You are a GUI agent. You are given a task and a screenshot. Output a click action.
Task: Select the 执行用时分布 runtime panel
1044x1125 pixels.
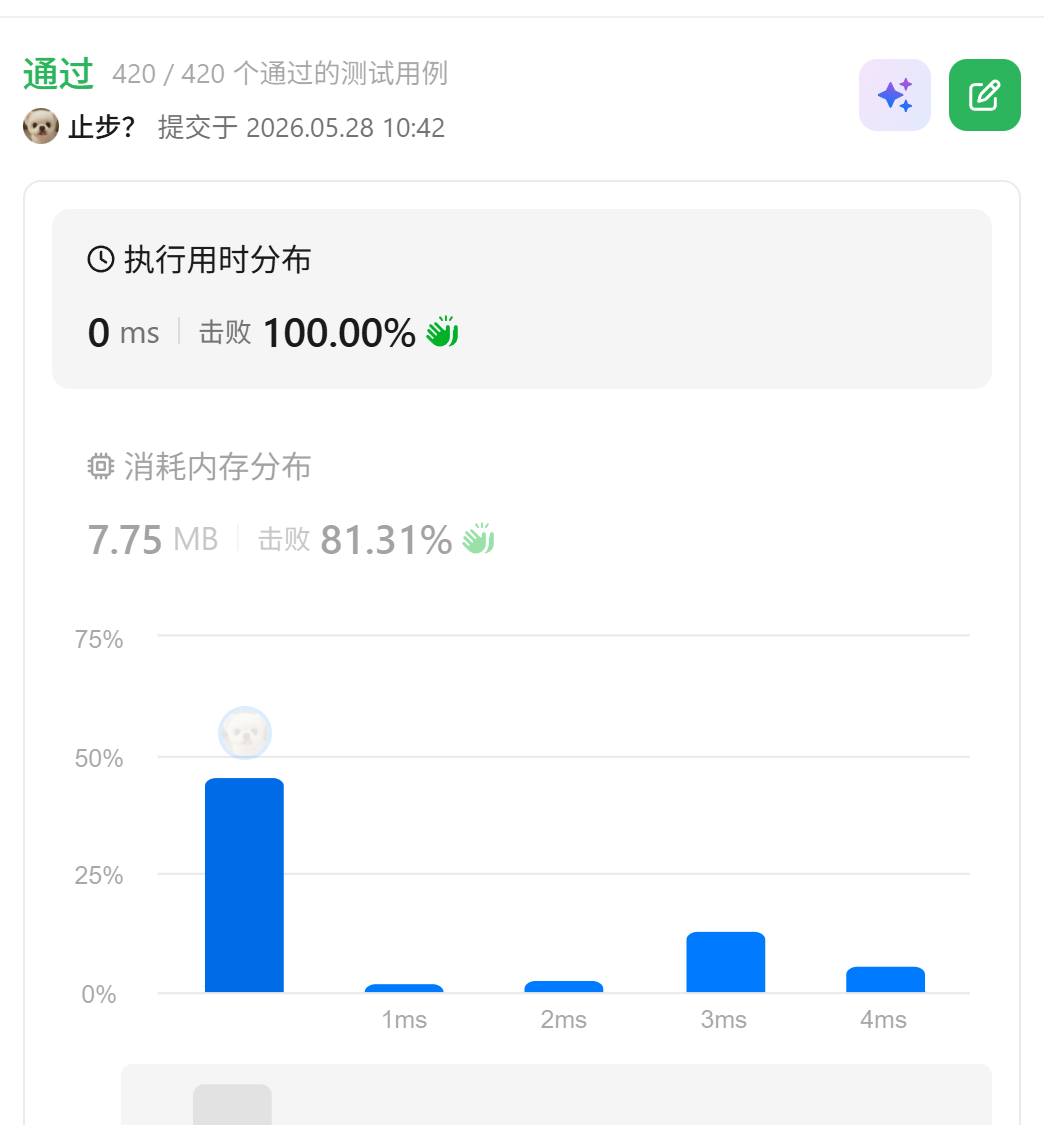522,298
